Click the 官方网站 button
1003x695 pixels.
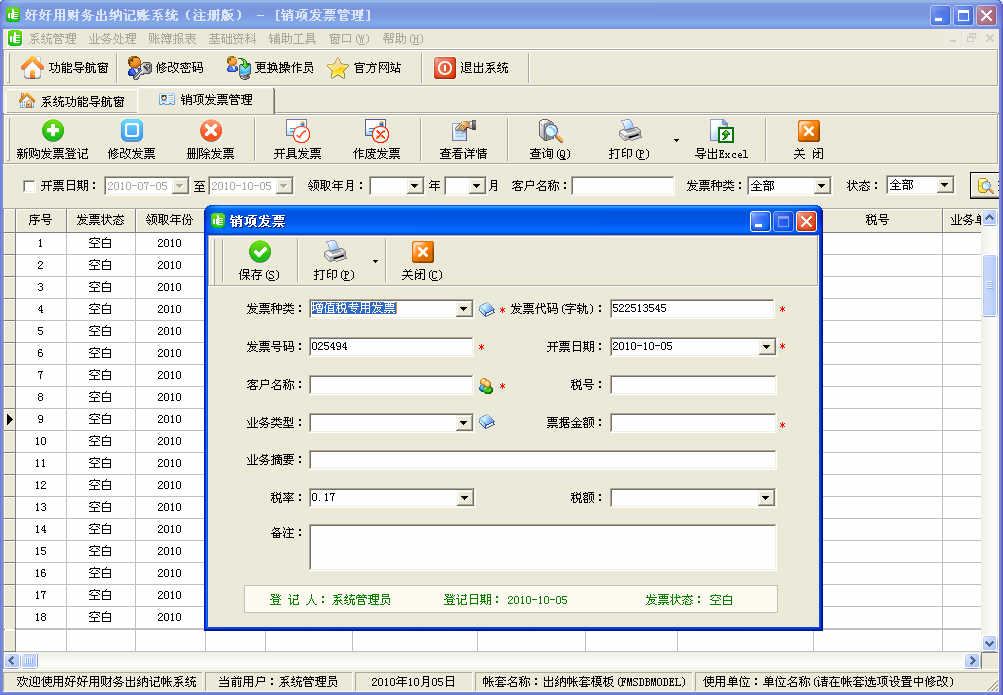(364, 68)
